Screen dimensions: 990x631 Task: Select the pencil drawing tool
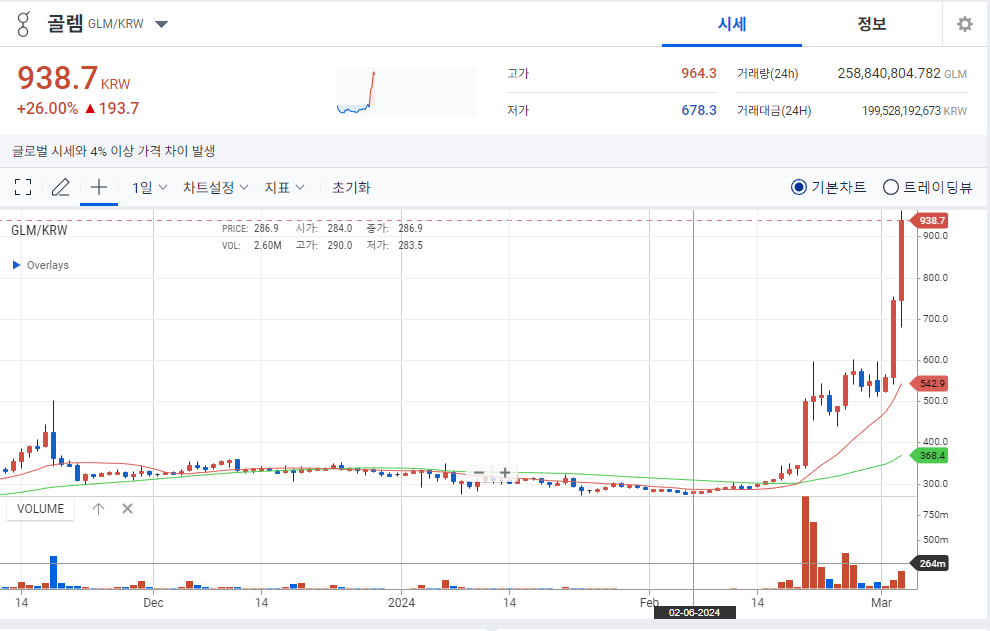coord(61,187)
